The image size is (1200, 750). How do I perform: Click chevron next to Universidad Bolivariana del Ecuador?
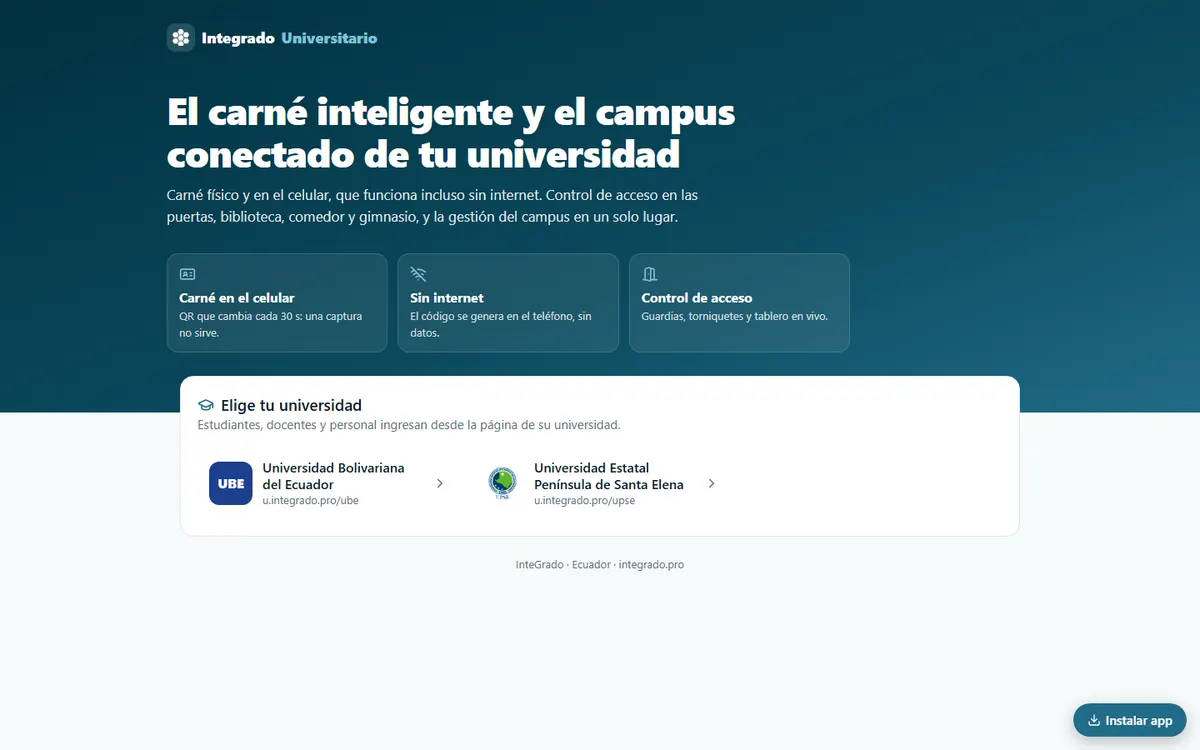pos(440,484)
